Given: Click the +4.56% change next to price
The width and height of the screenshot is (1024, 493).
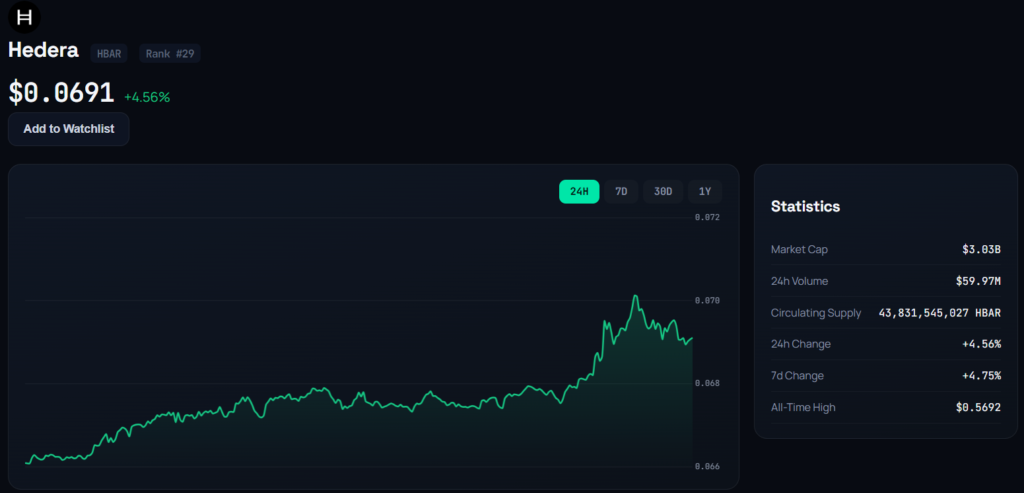Looking at the screenshot, I should 147,97.
